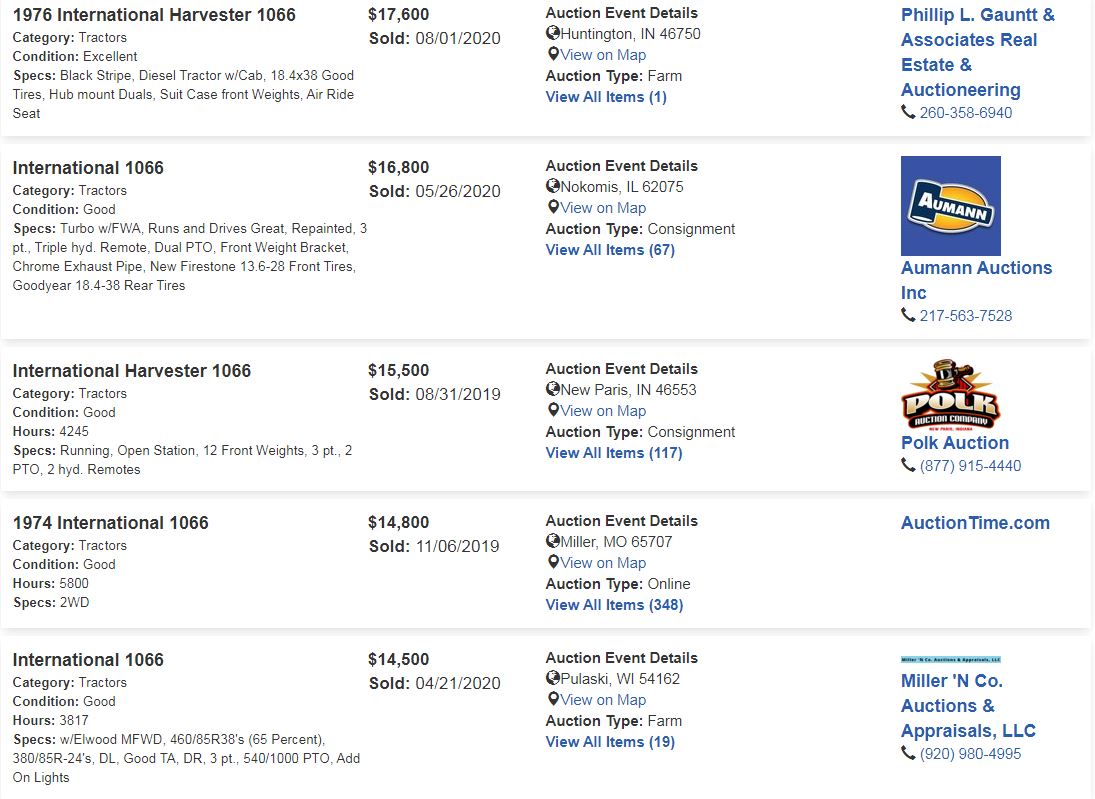Screen dimensions: 1095x799
Task: Click the phone icon next to 260-358-6940
Action: 908,112
